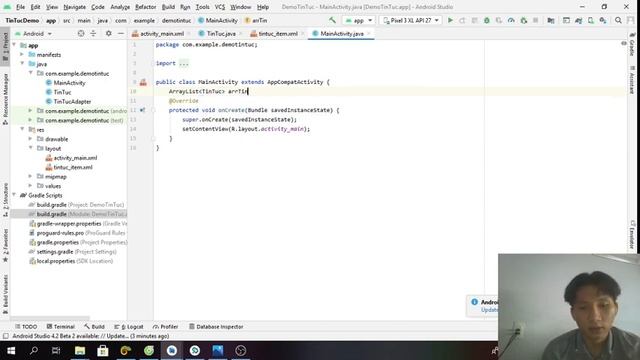The image size is (640, 360).
Task: Click the override gutter marker beside onCreate
Action: [x=142, y=110]
